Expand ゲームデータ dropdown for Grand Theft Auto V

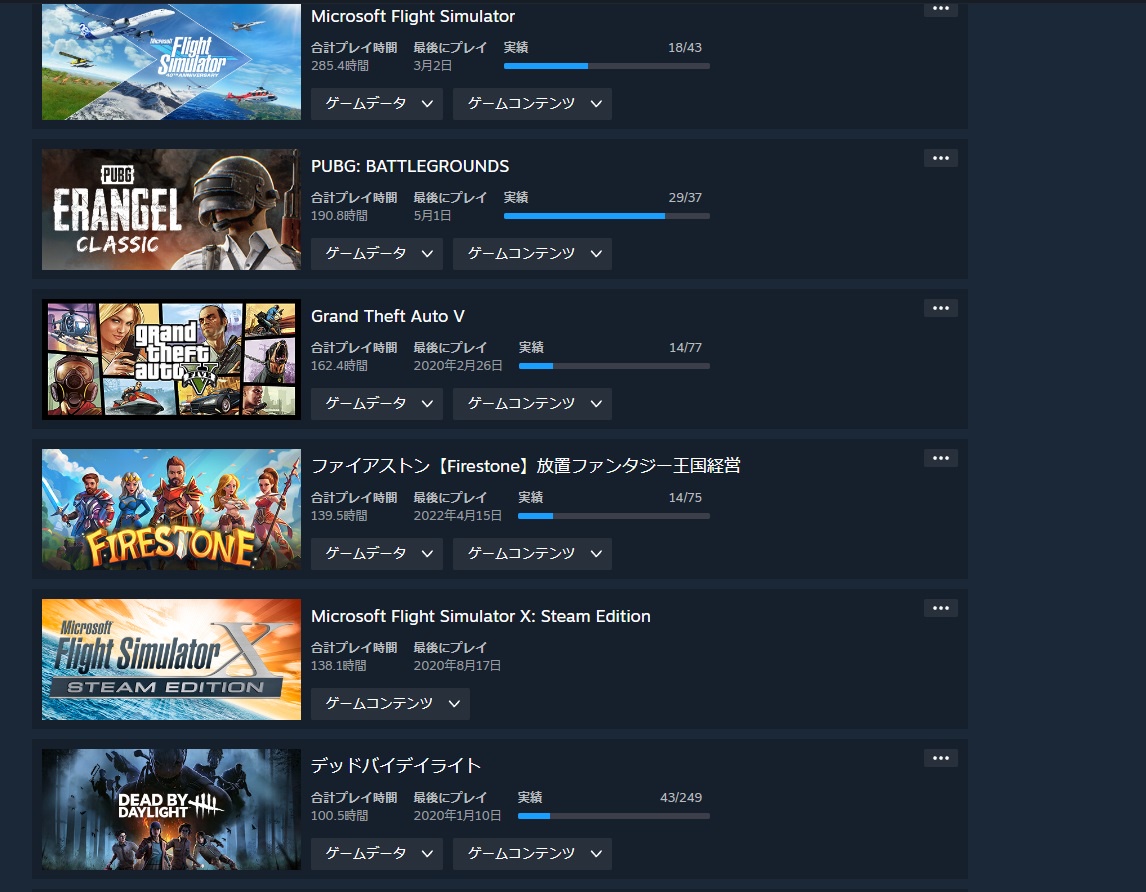377,404
